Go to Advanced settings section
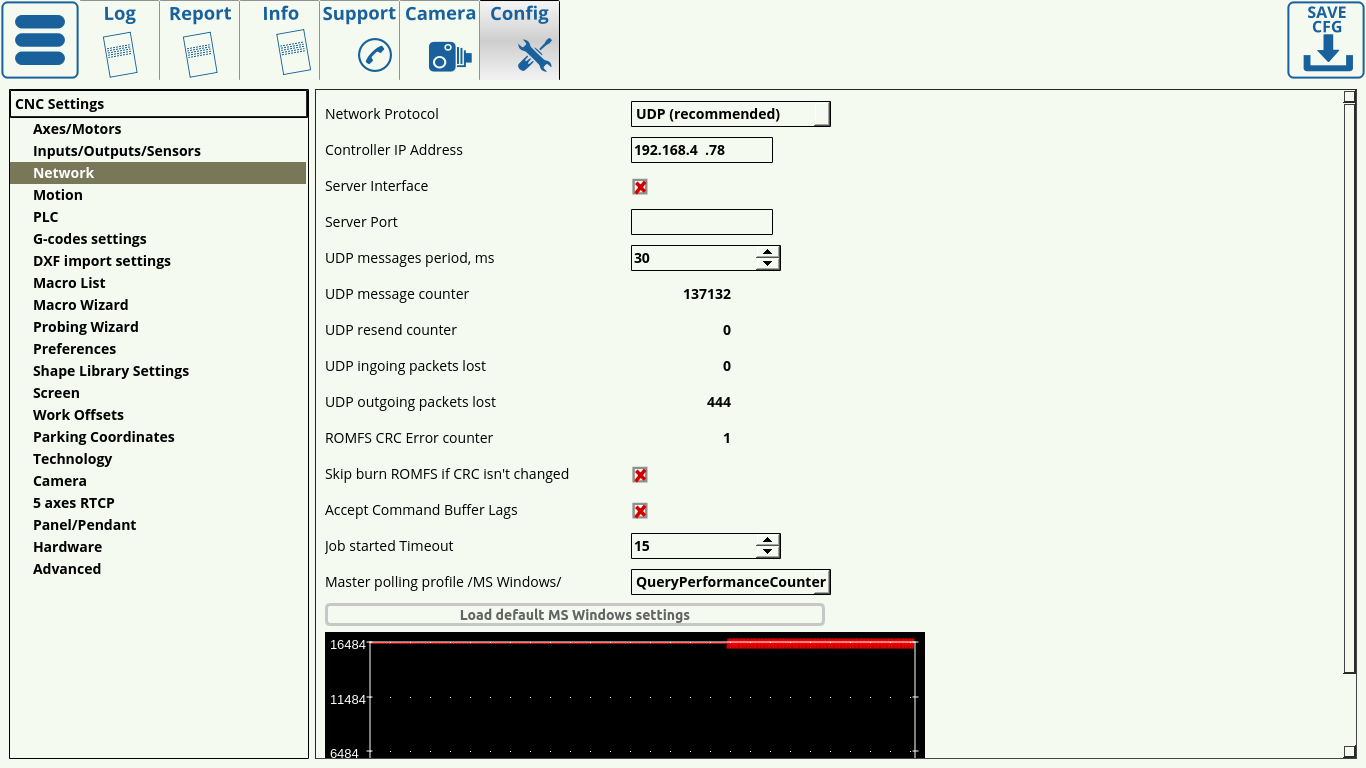This screenshot has height=768, width=1366. (x=67, y=569)
